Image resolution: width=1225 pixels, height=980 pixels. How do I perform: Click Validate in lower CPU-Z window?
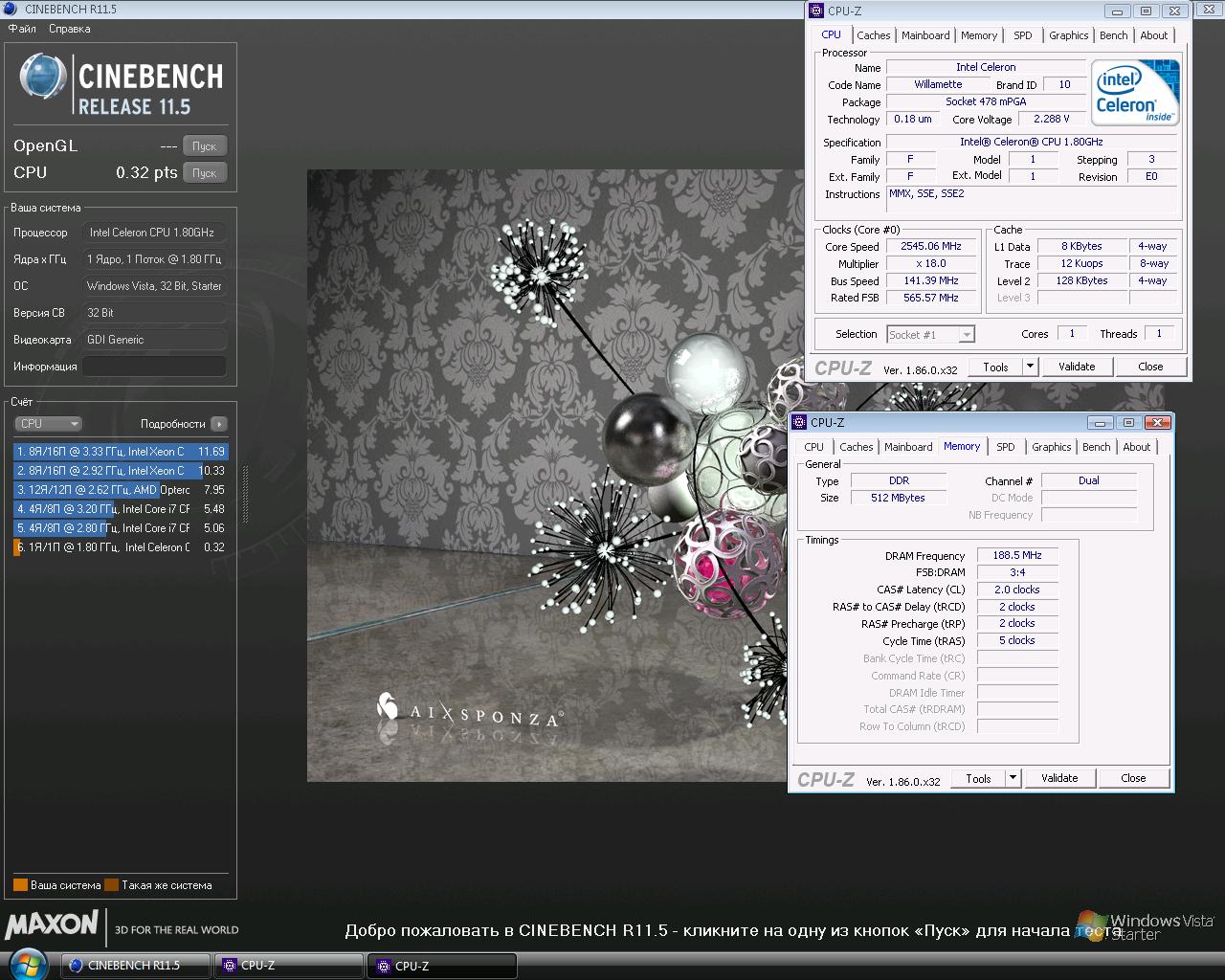[x=1059, y=778]
